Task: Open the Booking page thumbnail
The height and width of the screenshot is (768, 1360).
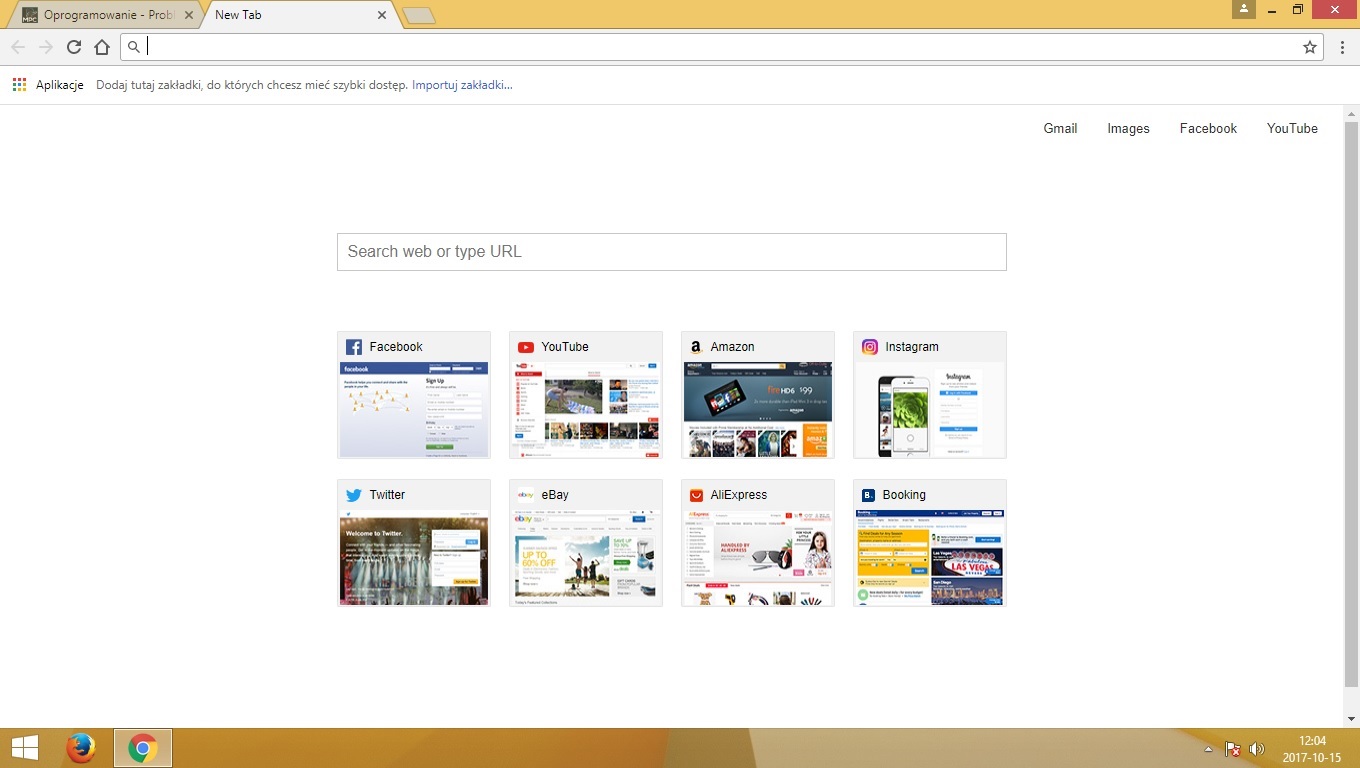Action: pyautogui.click(x=930, y=558)
